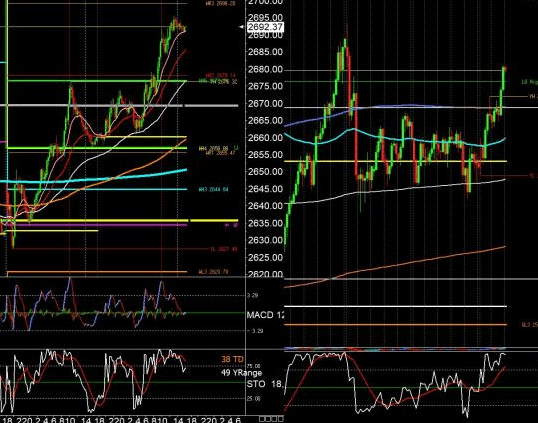Click the 2645.00 price axis label
Screen dimensions: 538x423
[x=265, y=189]
